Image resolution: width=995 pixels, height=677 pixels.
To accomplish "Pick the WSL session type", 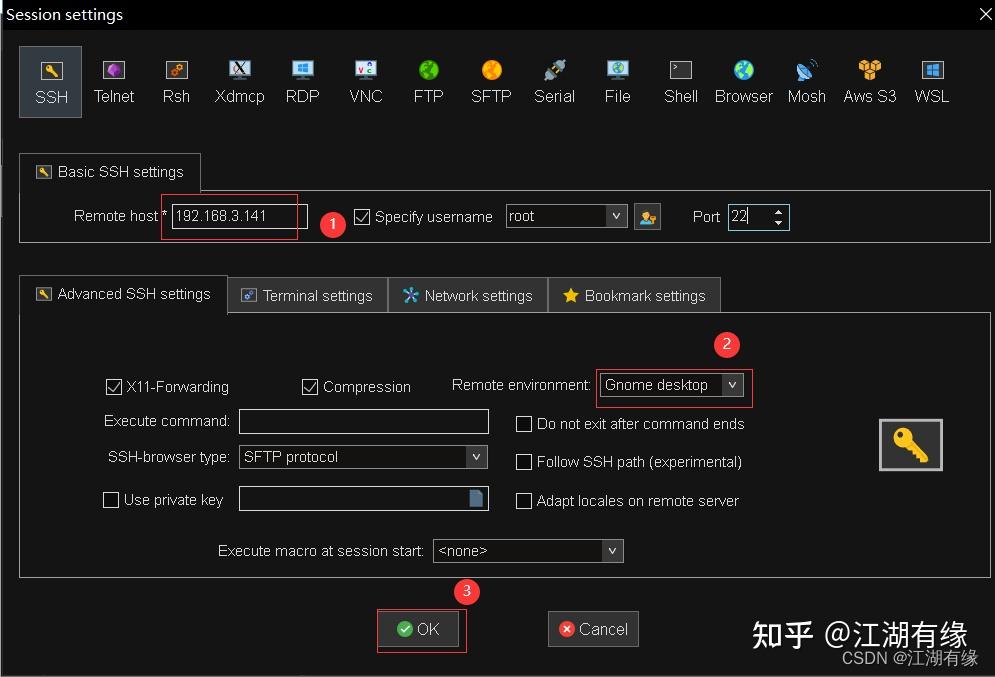I will point(932,82).
